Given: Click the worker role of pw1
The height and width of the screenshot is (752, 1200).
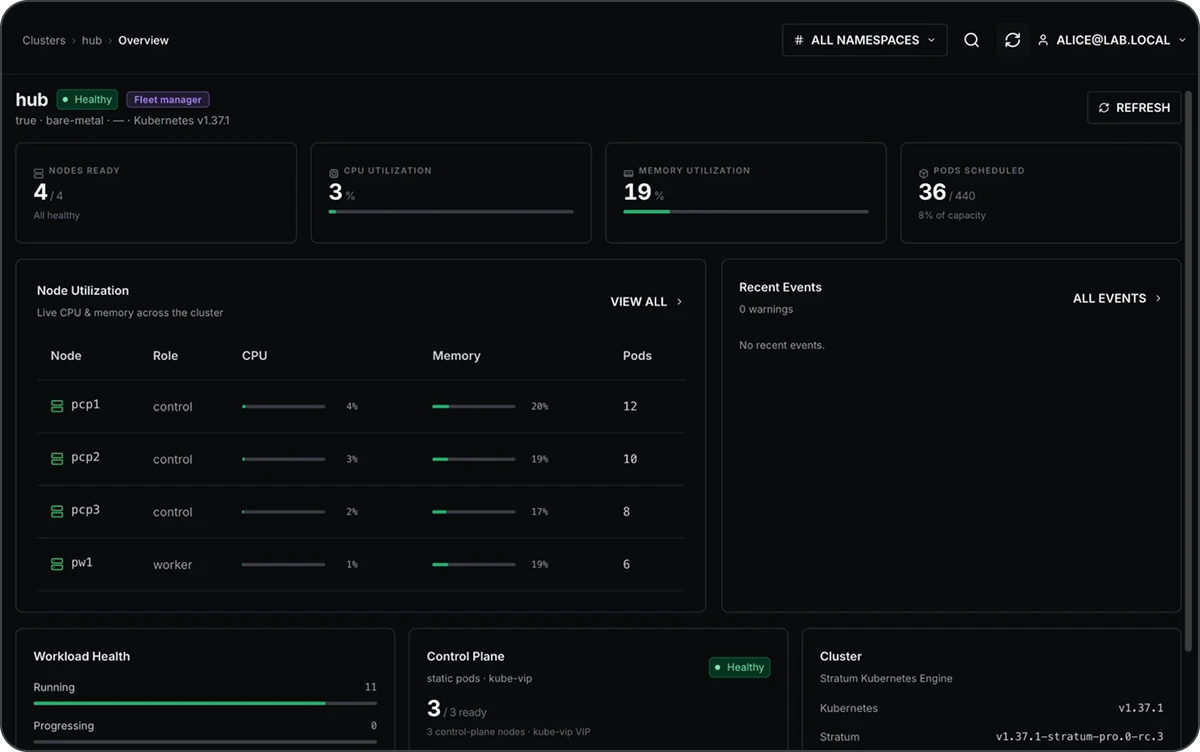Looking at the screenshot, I should click(172, 565).
